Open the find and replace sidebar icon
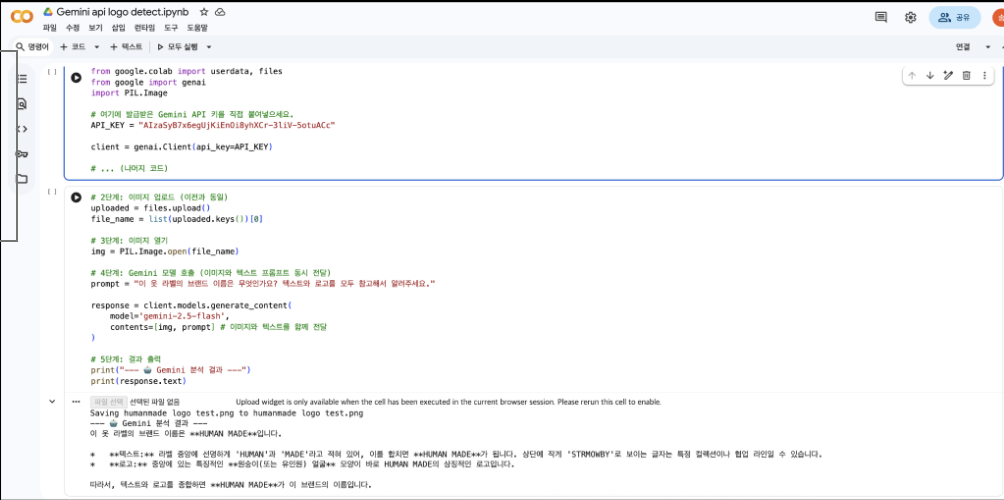 (x=22, y=103)
